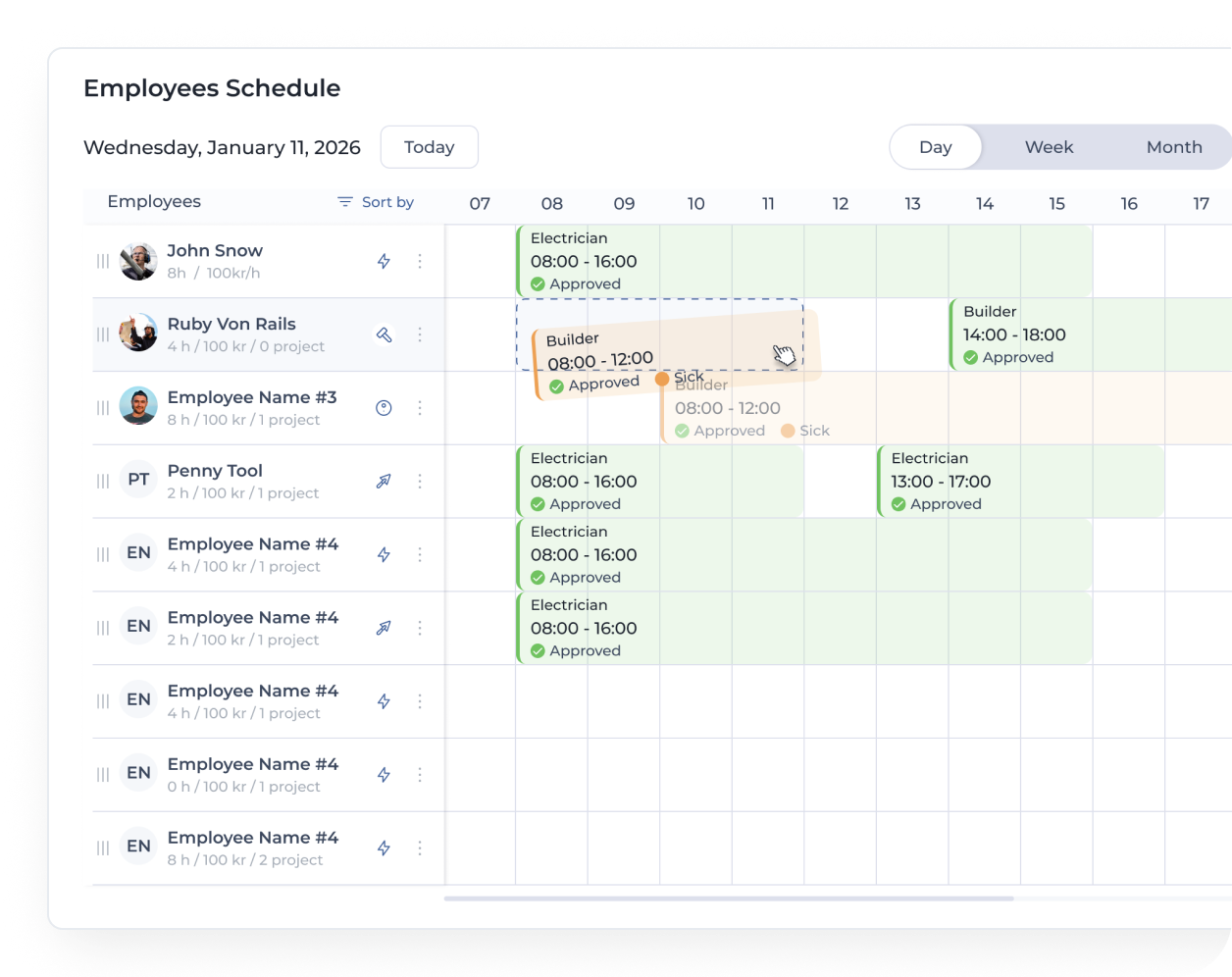Click the Employees column header
Screen dimensions: 1232x977
[154, 201]
